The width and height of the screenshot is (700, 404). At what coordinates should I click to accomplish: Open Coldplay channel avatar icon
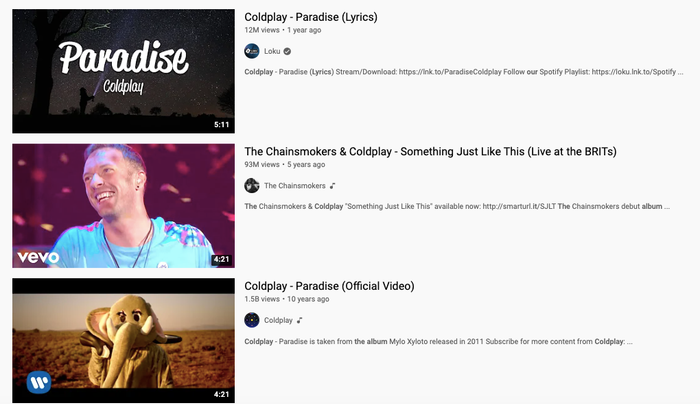click(252, 320)
